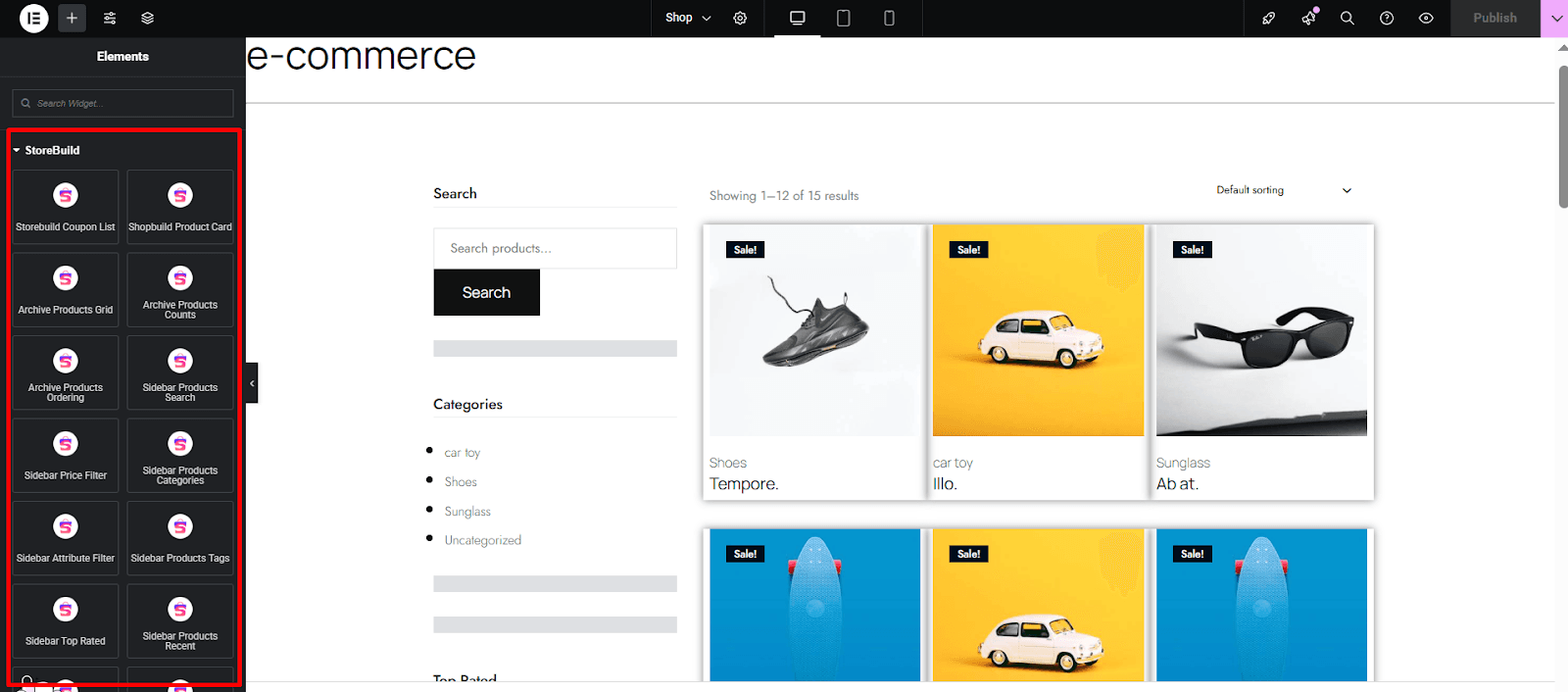
Task: Select Archive Products Ordering widget
Action: pyautogui.click(x=66, y=372)
